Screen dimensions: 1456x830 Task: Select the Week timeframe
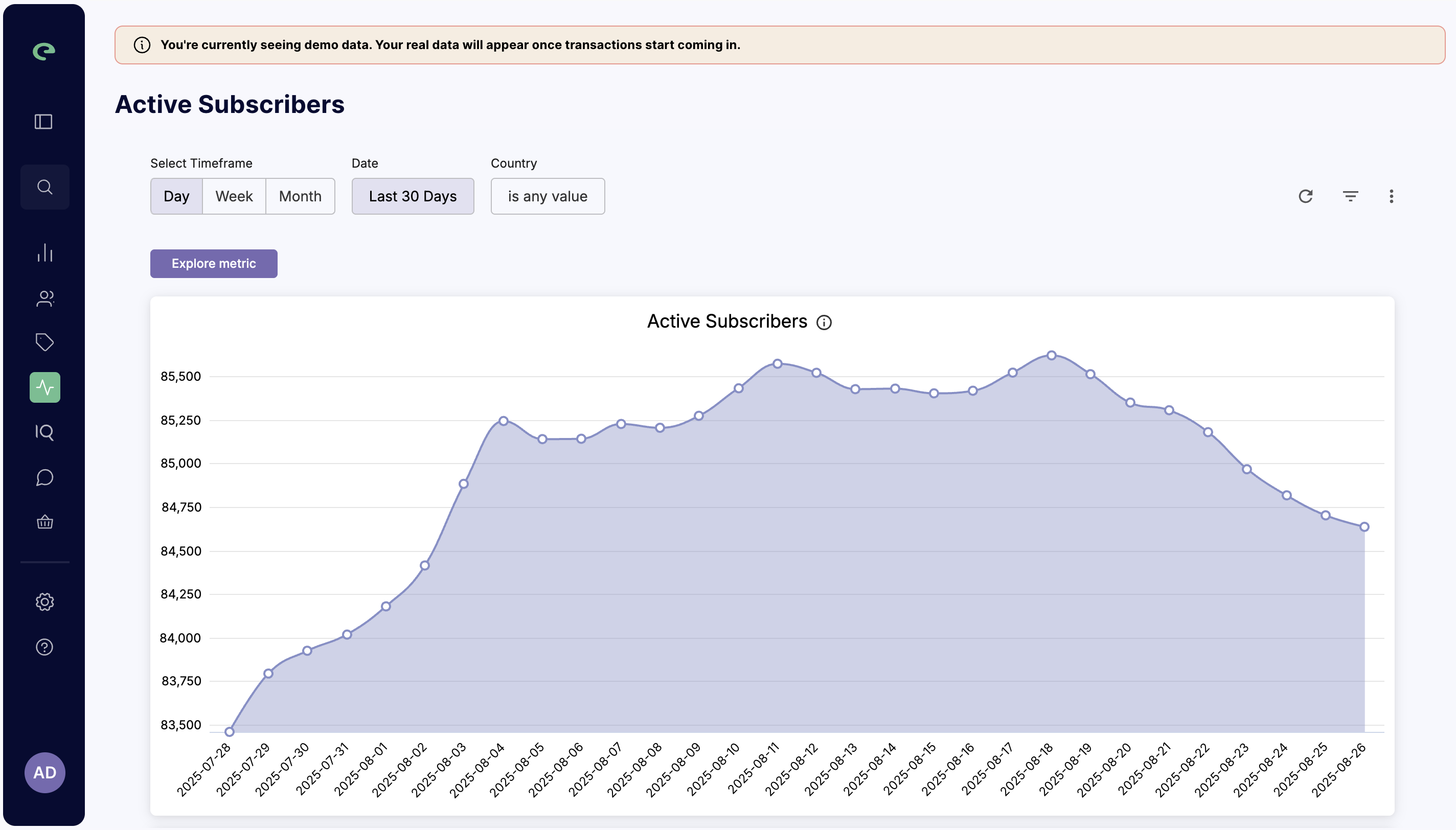point(234,196)
